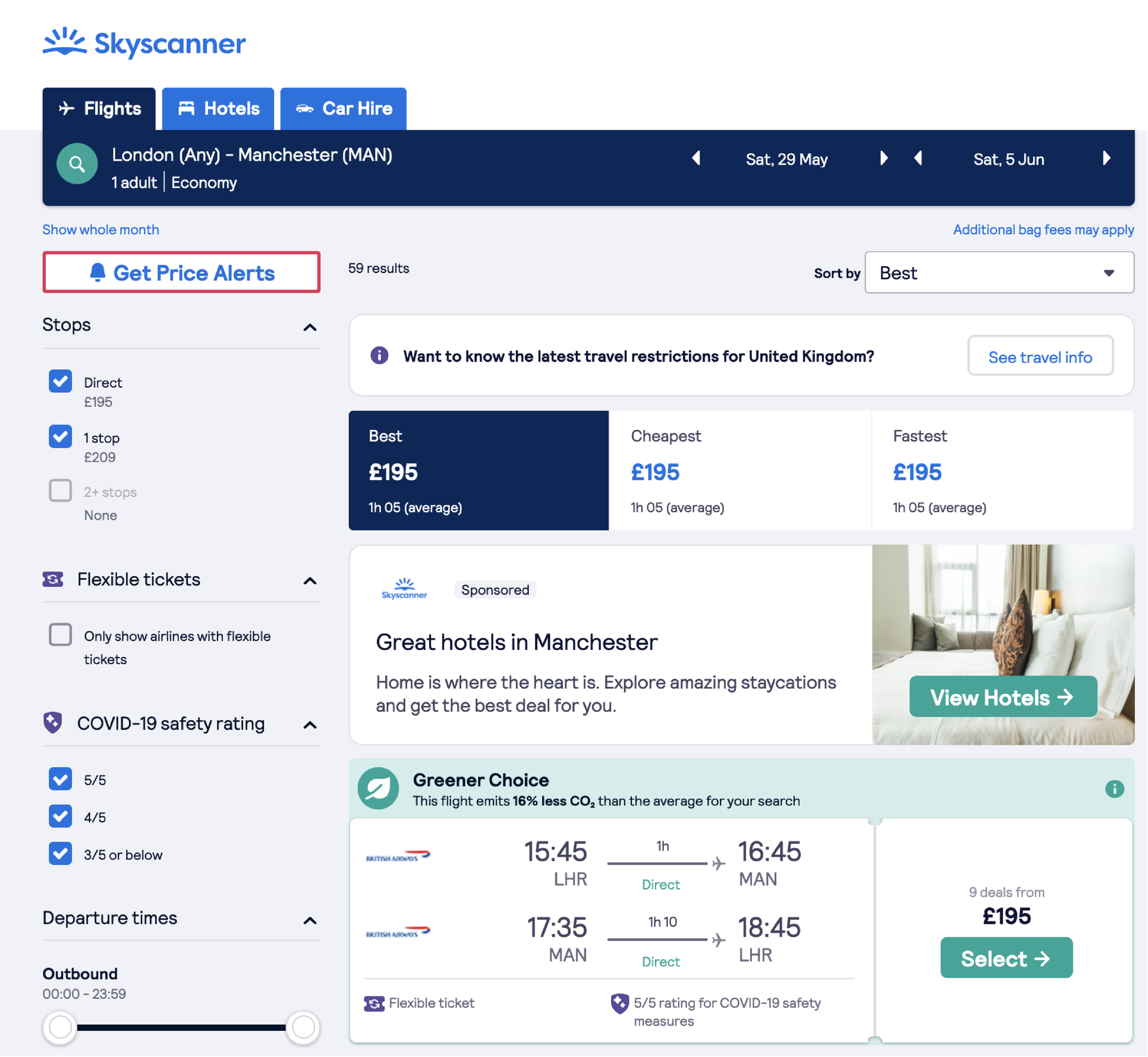Open the Sort by Best dropdown
Screen dimensions: 1148x1057
(x=999, y=272)
